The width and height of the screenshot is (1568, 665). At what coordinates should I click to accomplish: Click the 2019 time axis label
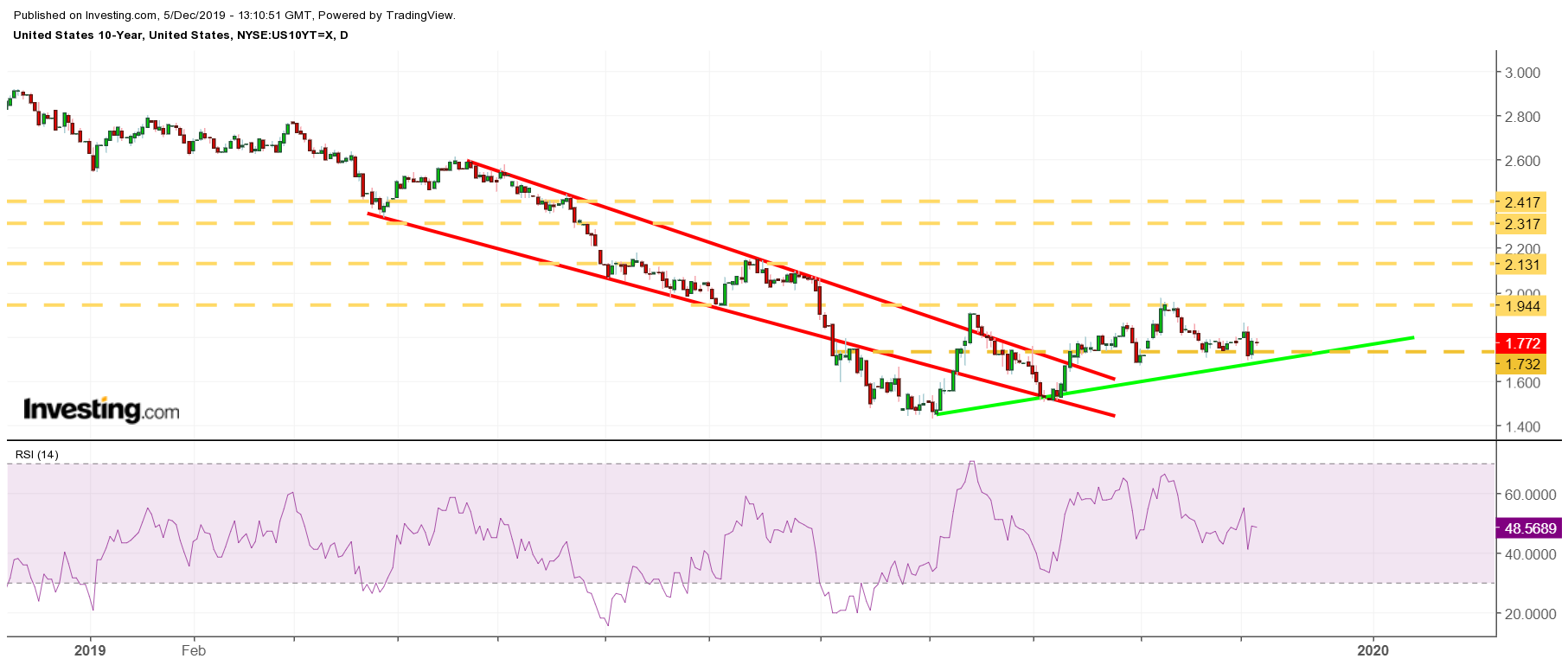point(90,650)
